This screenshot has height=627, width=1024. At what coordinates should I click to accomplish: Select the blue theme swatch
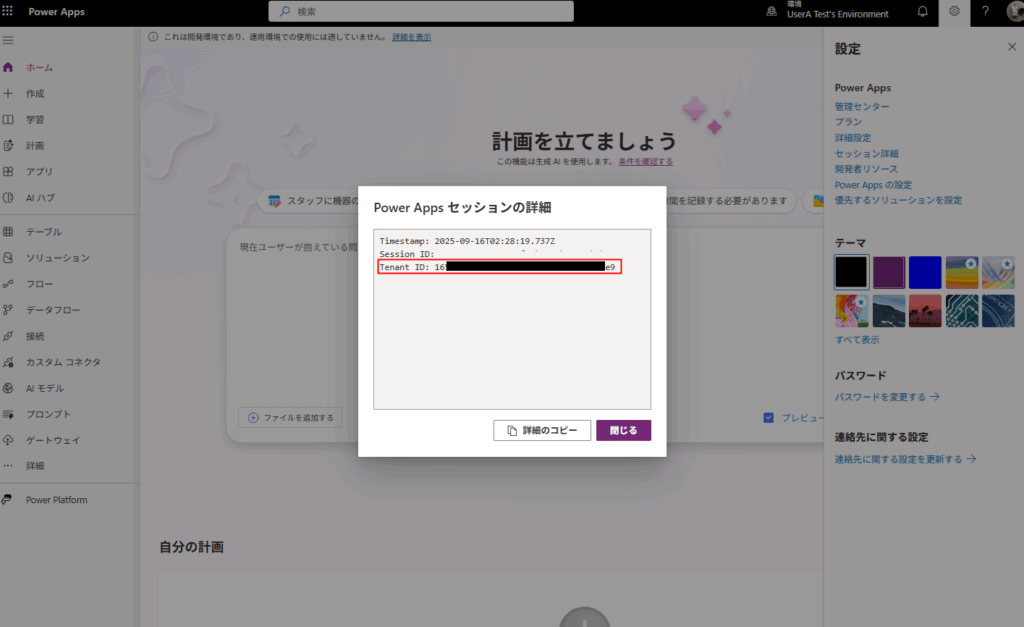click(x=925, y=272)
